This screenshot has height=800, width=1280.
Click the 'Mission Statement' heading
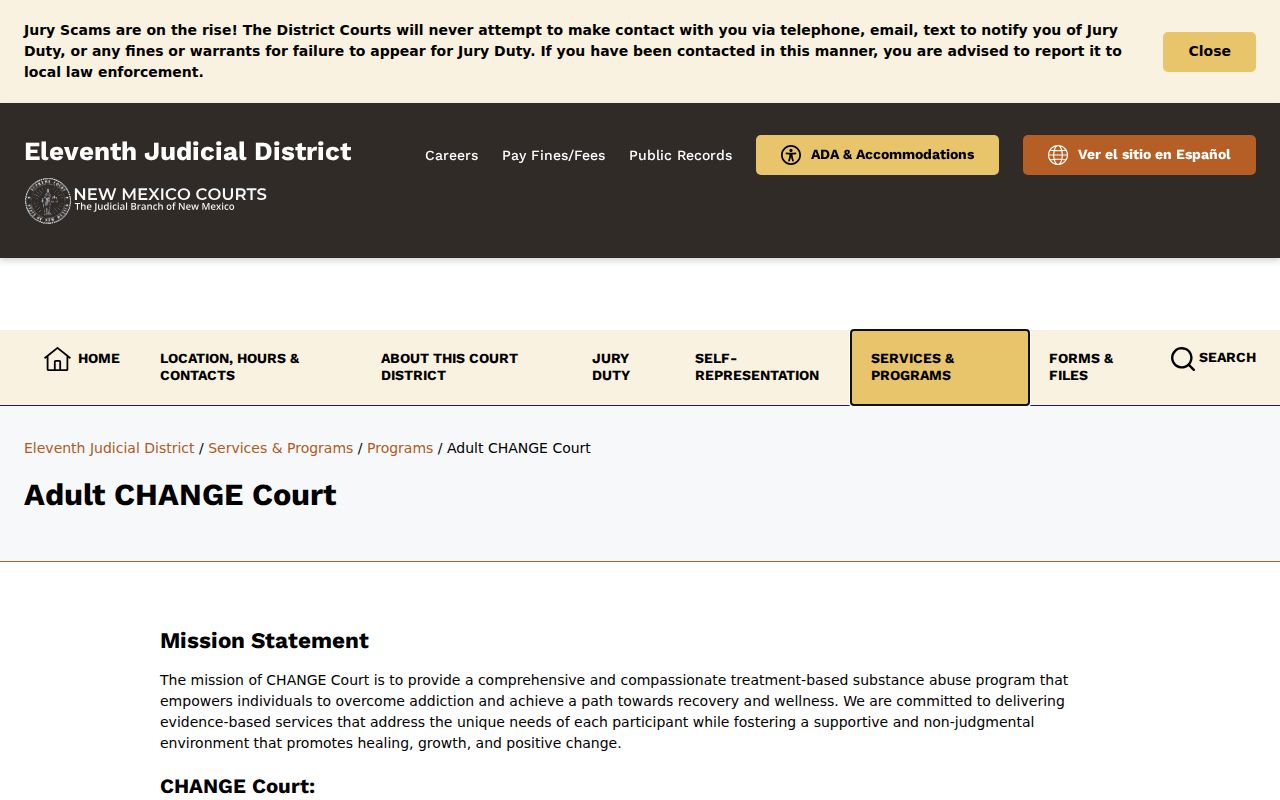264,641
